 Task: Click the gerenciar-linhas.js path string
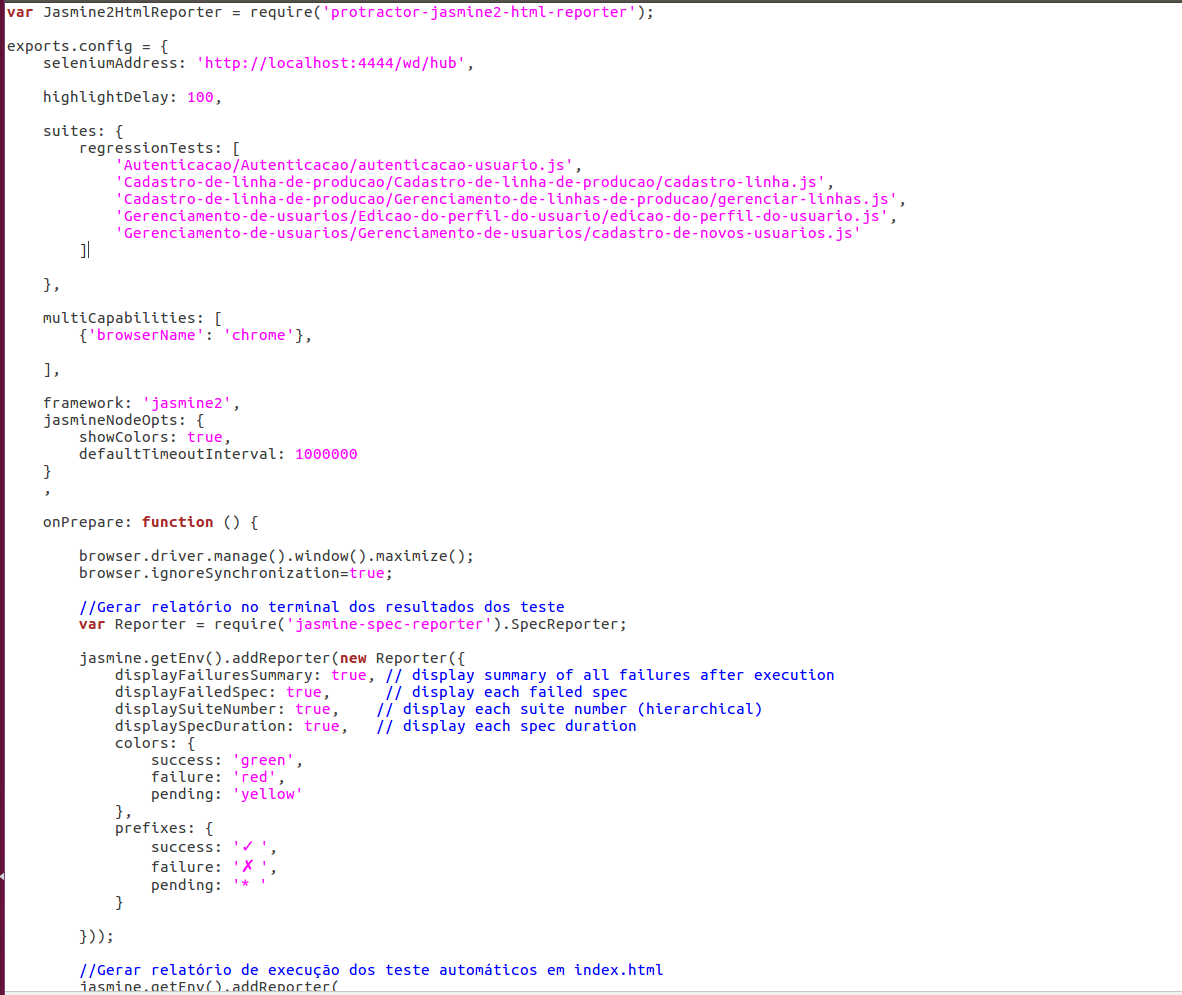[507, 199]
